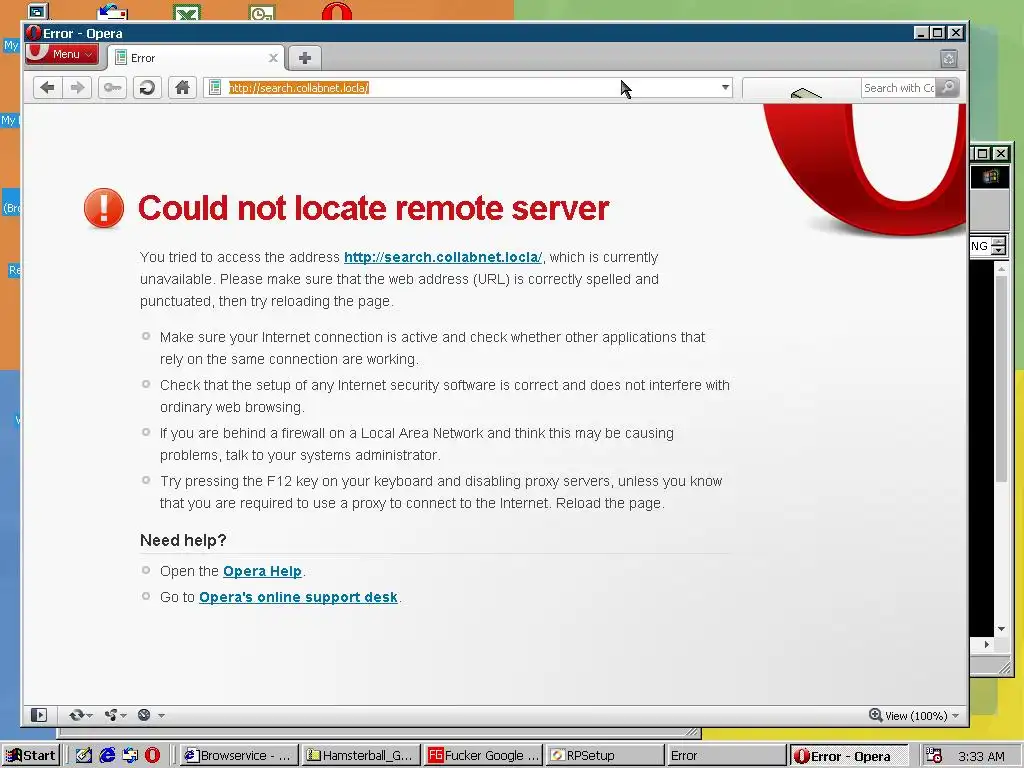Switch to Hamsterball_G... taskbar button
Screen dimensions: 1024x768
pyautogui.click(x=360, y=756)
